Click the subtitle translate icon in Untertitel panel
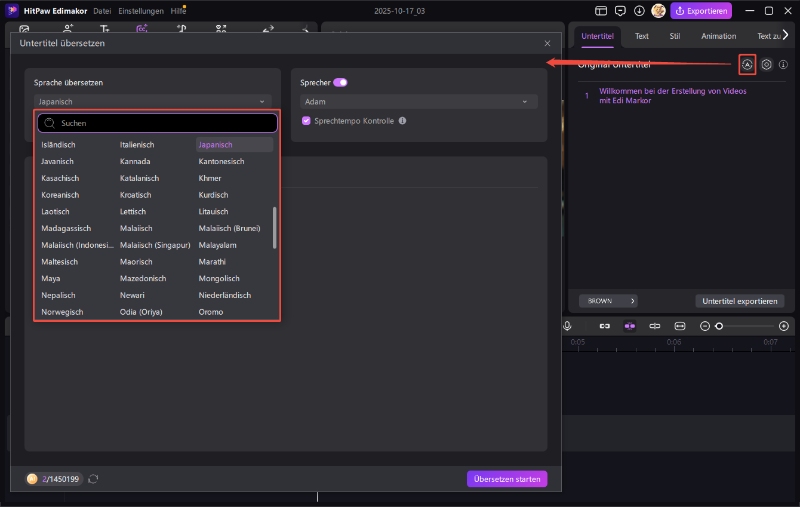Screen dimensions: 800x507 point(746,64)
